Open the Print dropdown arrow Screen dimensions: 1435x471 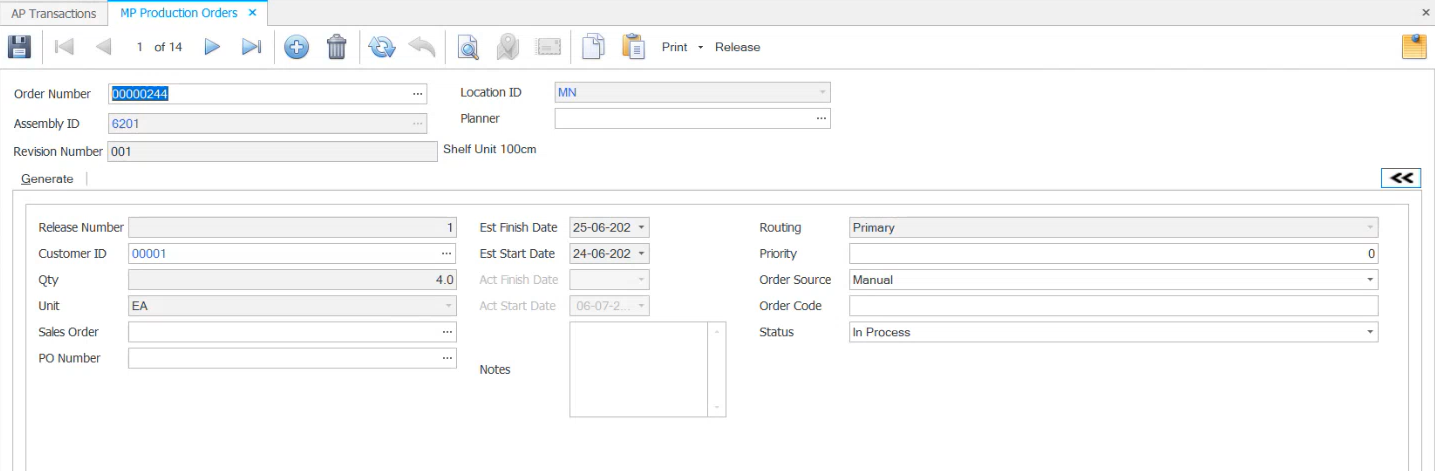[700, 47]
